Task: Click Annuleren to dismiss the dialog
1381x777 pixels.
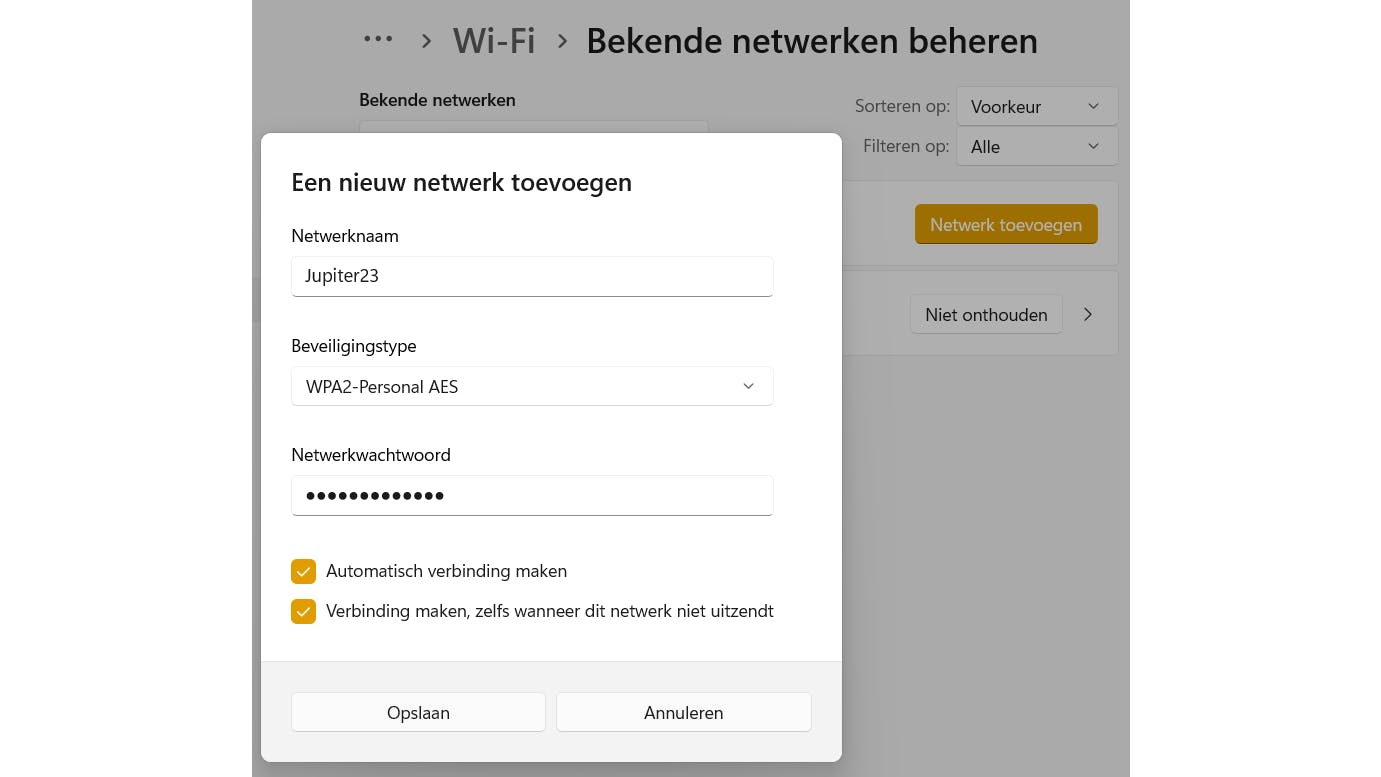Action: point(683,712)
